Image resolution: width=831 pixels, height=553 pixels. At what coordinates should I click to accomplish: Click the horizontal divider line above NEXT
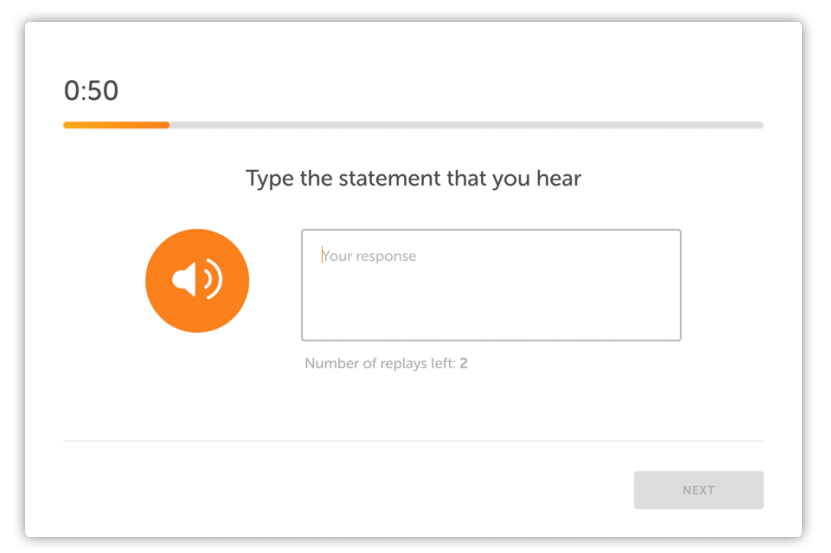pyautogui.click(x=413, y=441)
